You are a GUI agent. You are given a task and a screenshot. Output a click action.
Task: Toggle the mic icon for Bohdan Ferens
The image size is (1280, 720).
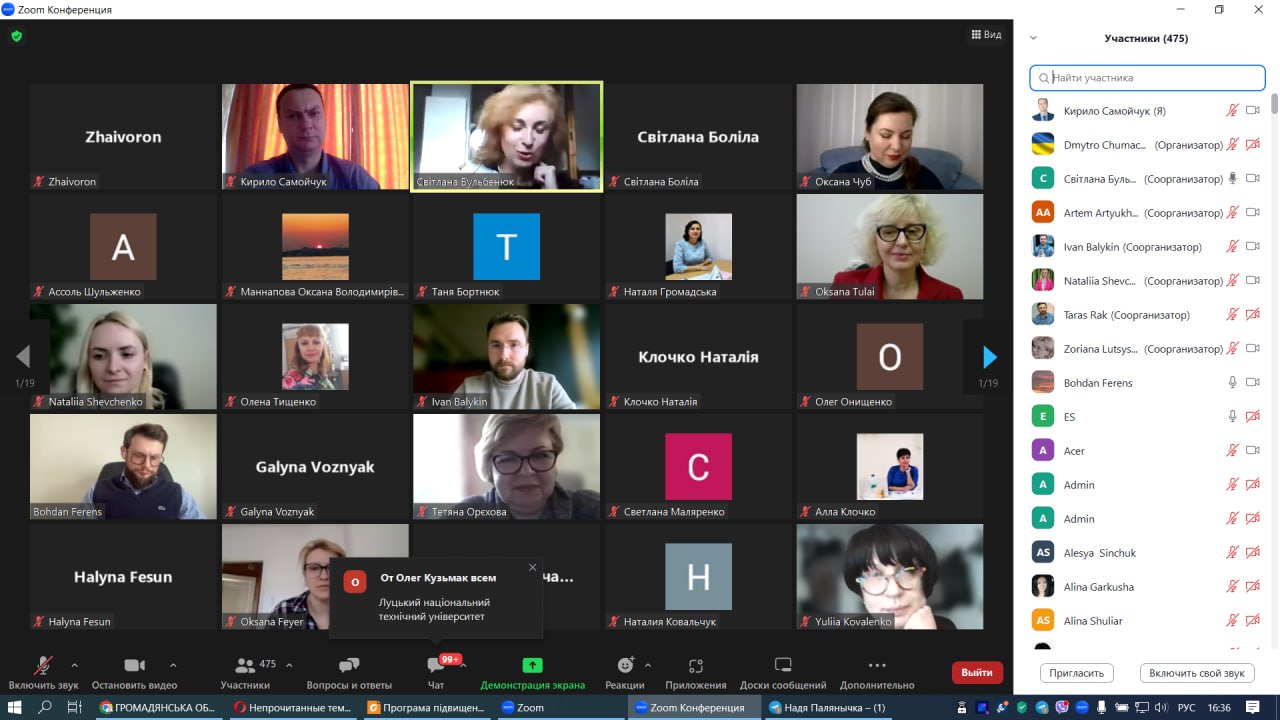pyautogui.click(x=1232, y=383)
